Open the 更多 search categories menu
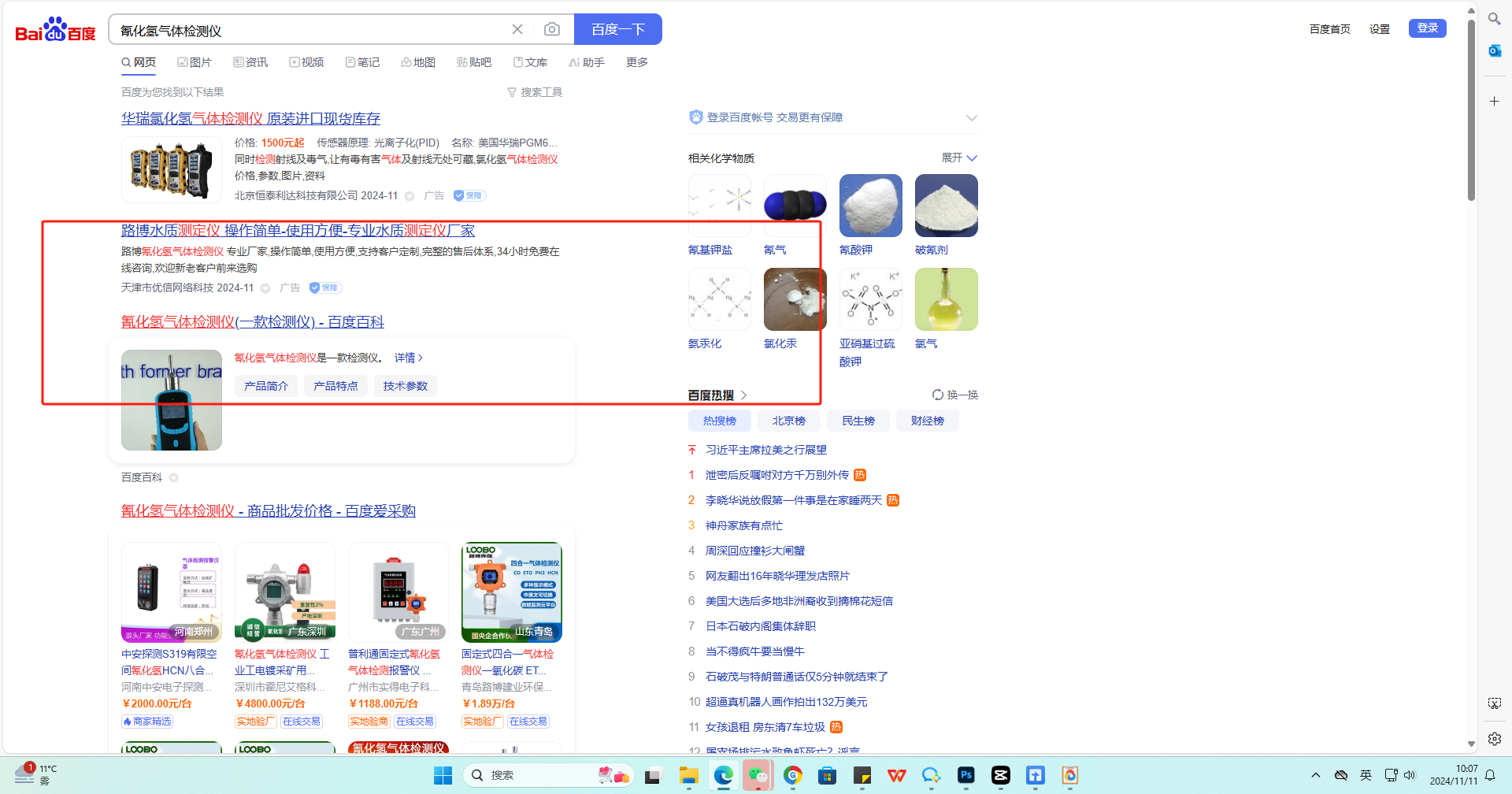Viewport: 1512px width, 794px height. click(637, 62)
